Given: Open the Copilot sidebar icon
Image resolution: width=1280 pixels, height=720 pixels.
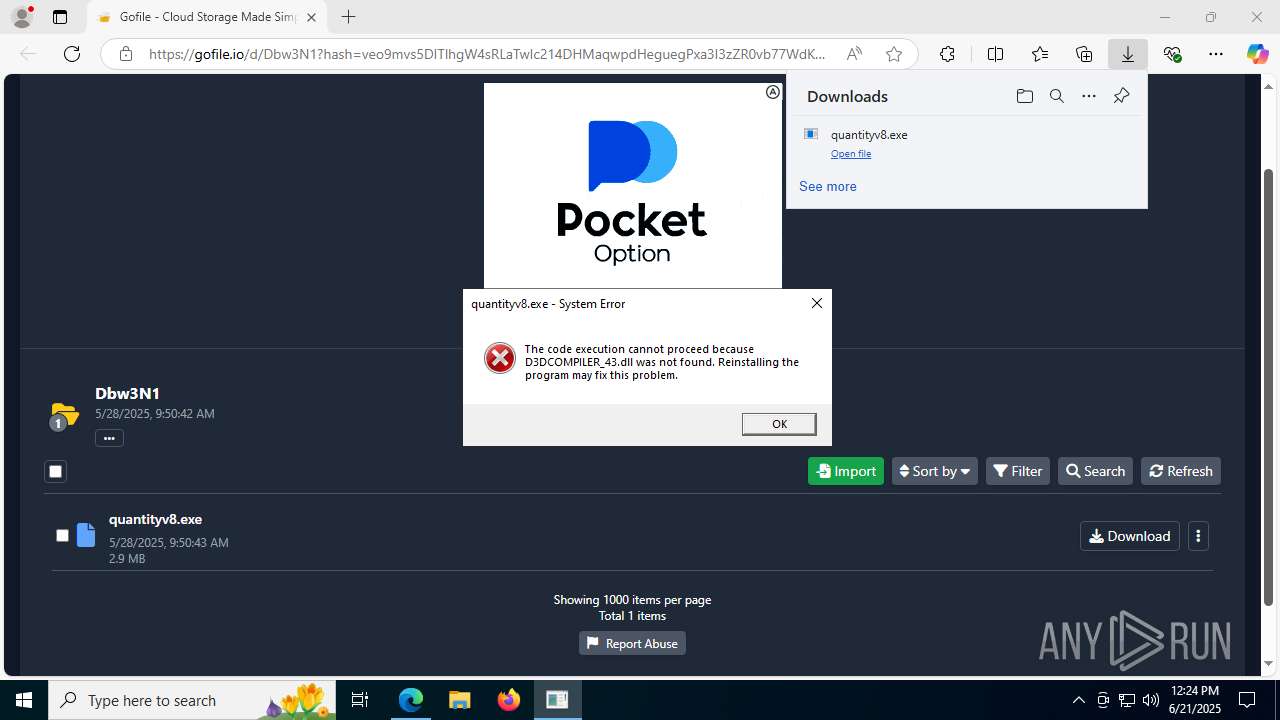Looking at the screenshot, I should pyautogui.click(x=1257, y=54).
